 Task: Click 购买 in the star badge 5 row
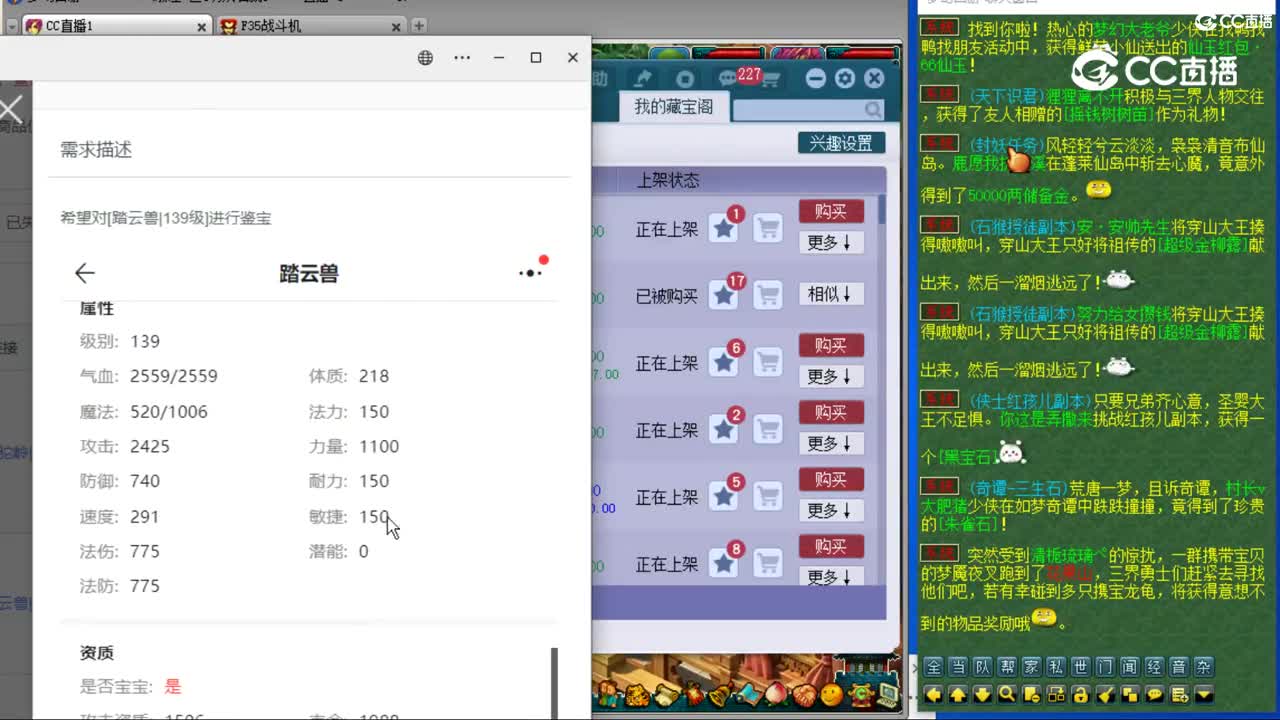(x=831, y=479)
